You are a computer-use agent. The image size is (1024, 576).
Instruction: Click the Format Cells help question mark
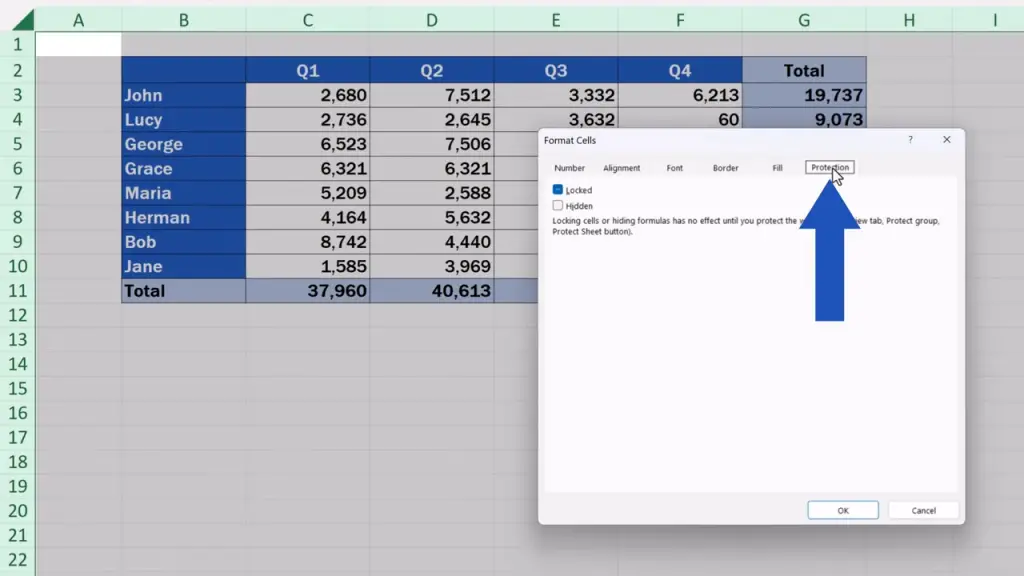click(x=910, y=140)
